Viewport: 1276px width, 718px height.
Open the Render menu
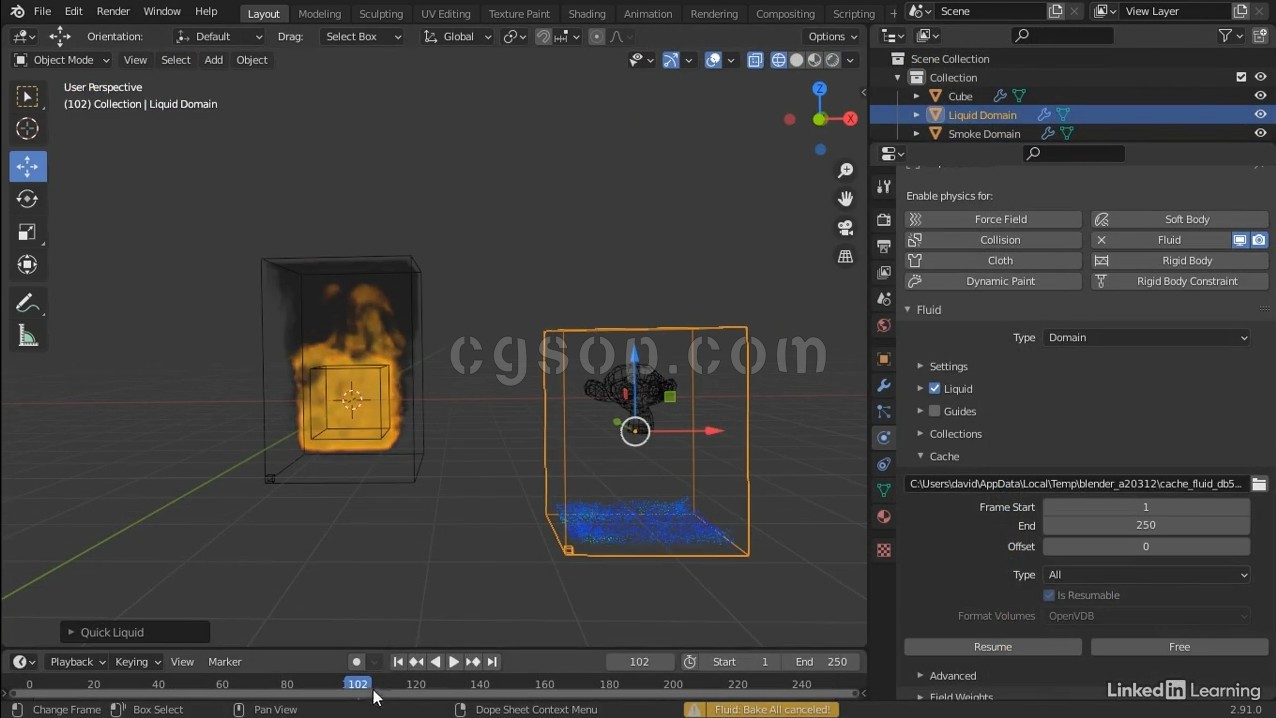[x=113, y=12]
